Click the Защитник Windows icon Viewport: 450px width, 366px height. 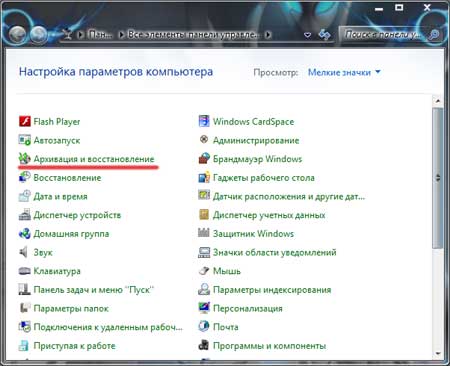[x=204, y=233]
